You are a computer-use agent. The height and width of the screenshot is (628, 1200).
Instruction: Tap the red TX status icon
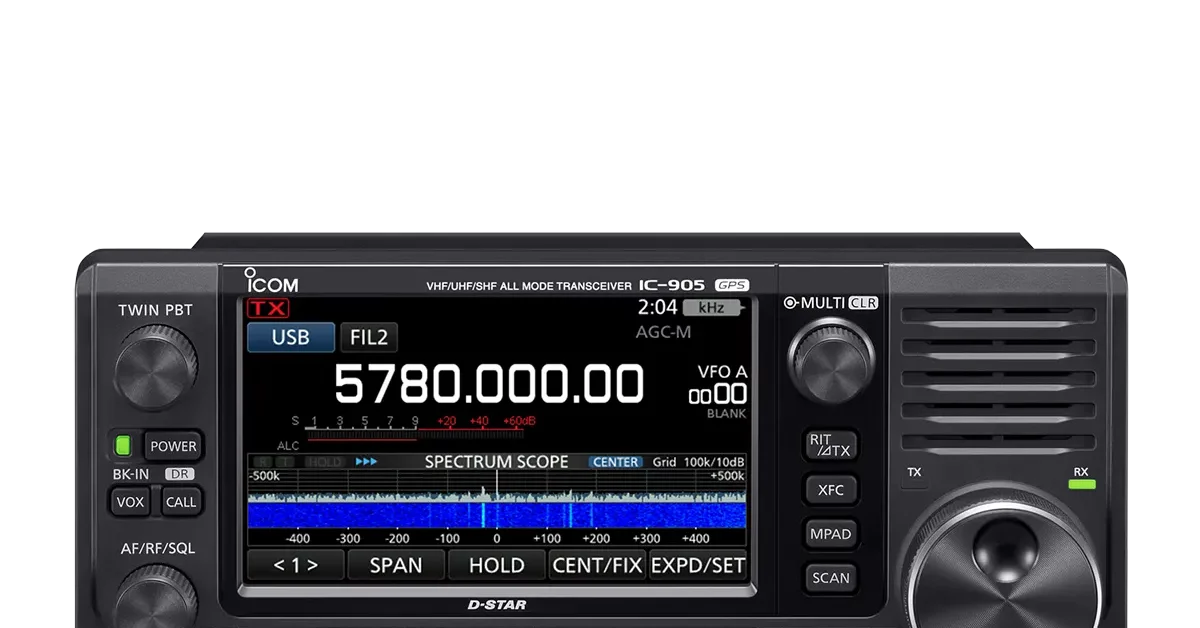tap(267, 308)
